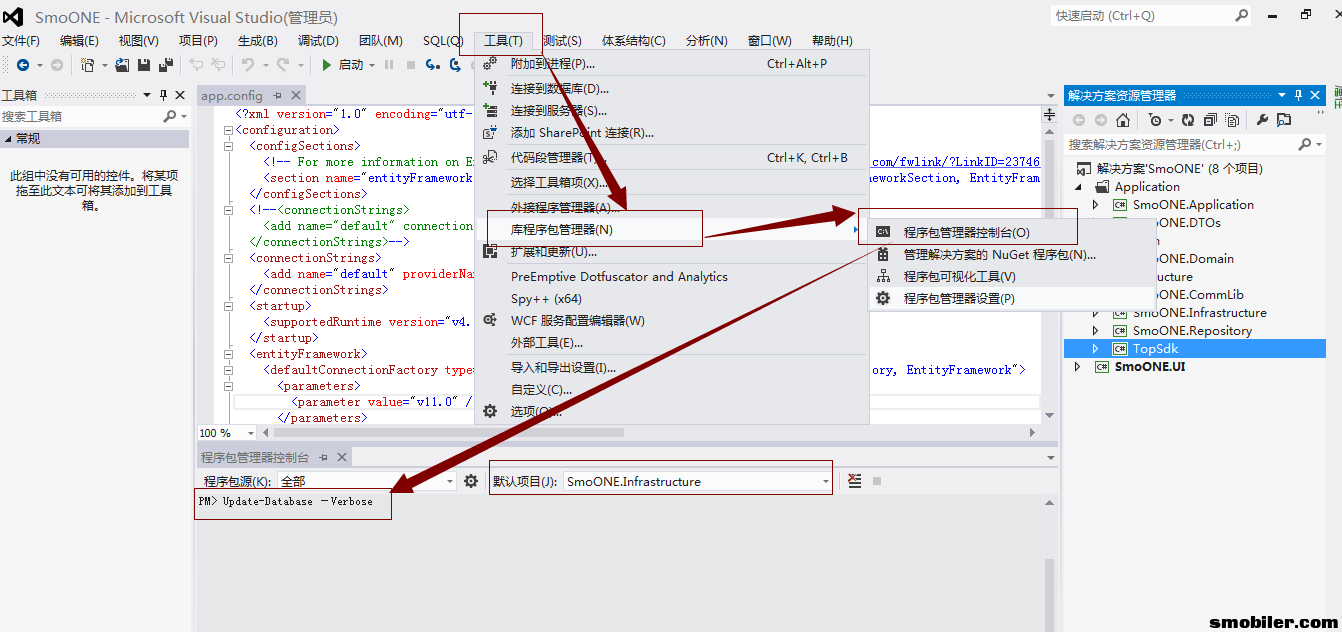1342x632 pixels.
Task: Select Spy++ (x64) menu item
Action: pos(672,299)
